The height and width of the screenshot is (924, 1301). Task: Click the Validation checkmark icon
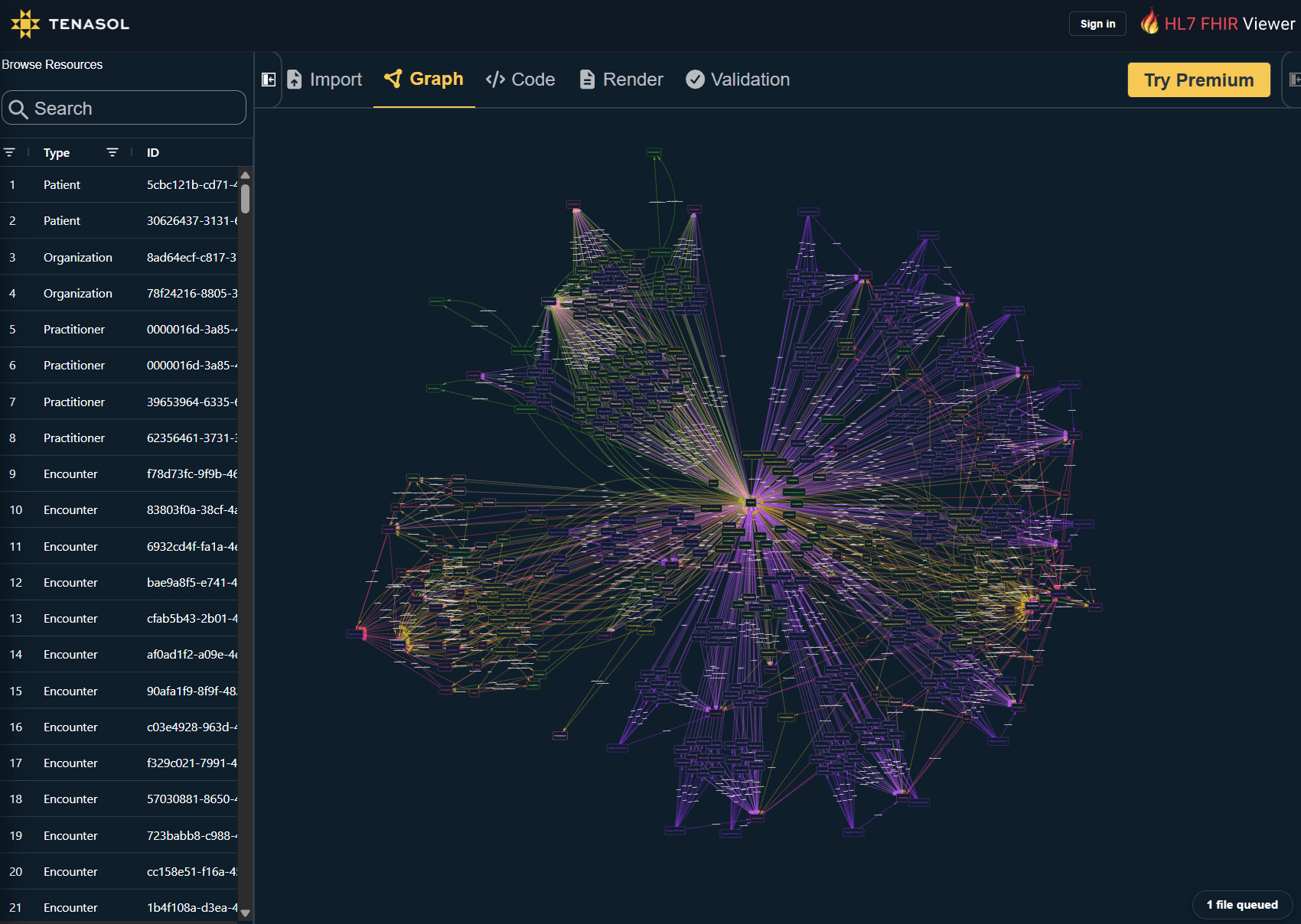pyautogui.click(x=695, y=80)
